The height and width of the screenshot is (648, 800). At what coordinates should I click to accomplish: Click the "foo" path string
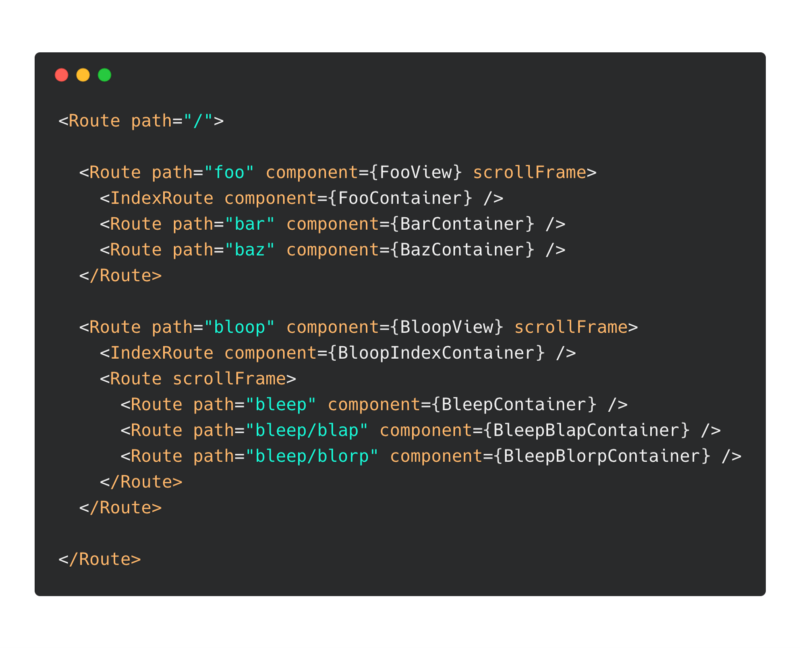click(229, 172)
